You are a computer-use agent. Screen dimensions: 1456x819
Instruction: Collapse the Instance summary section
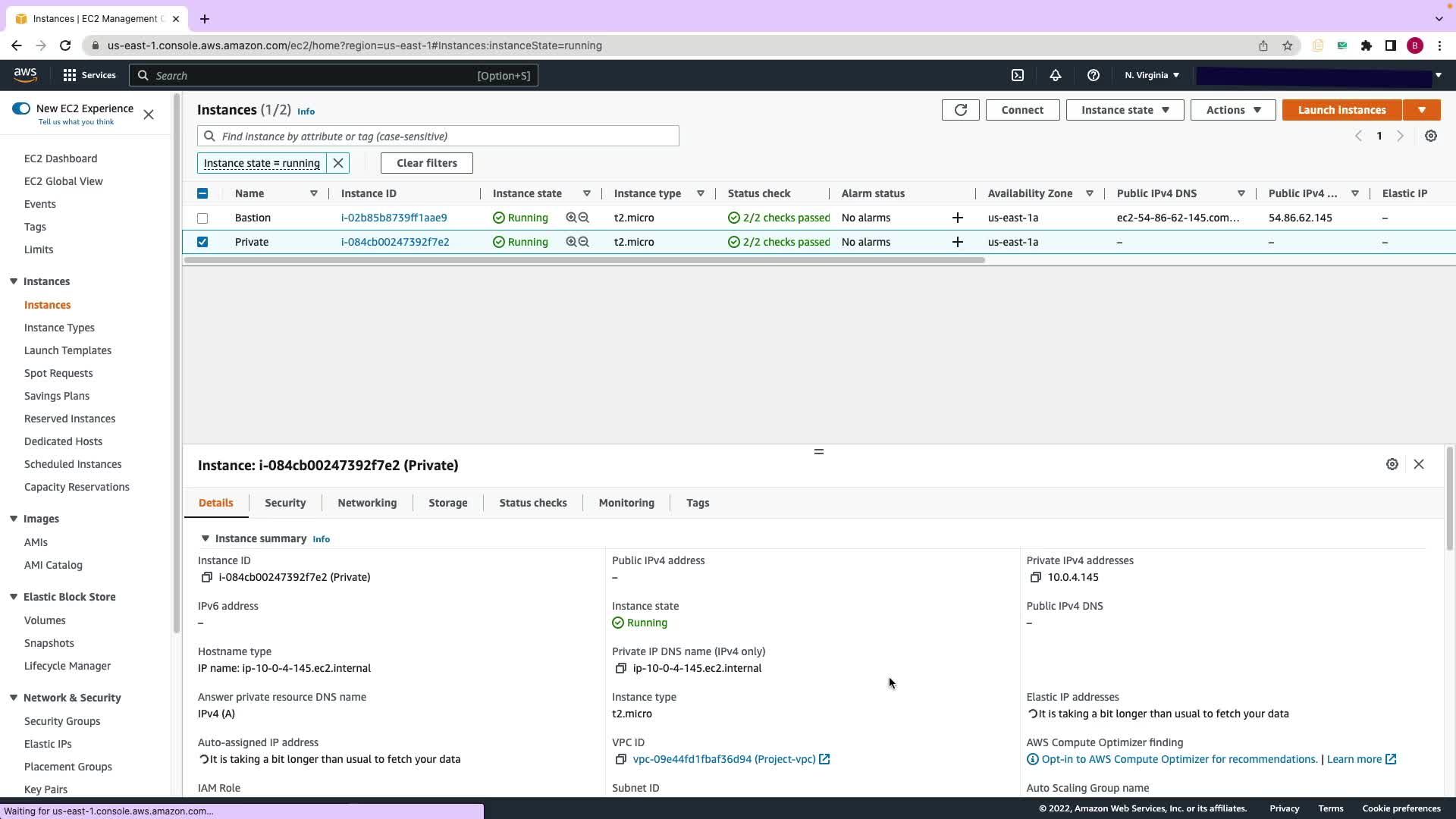[x=205, y=538]
